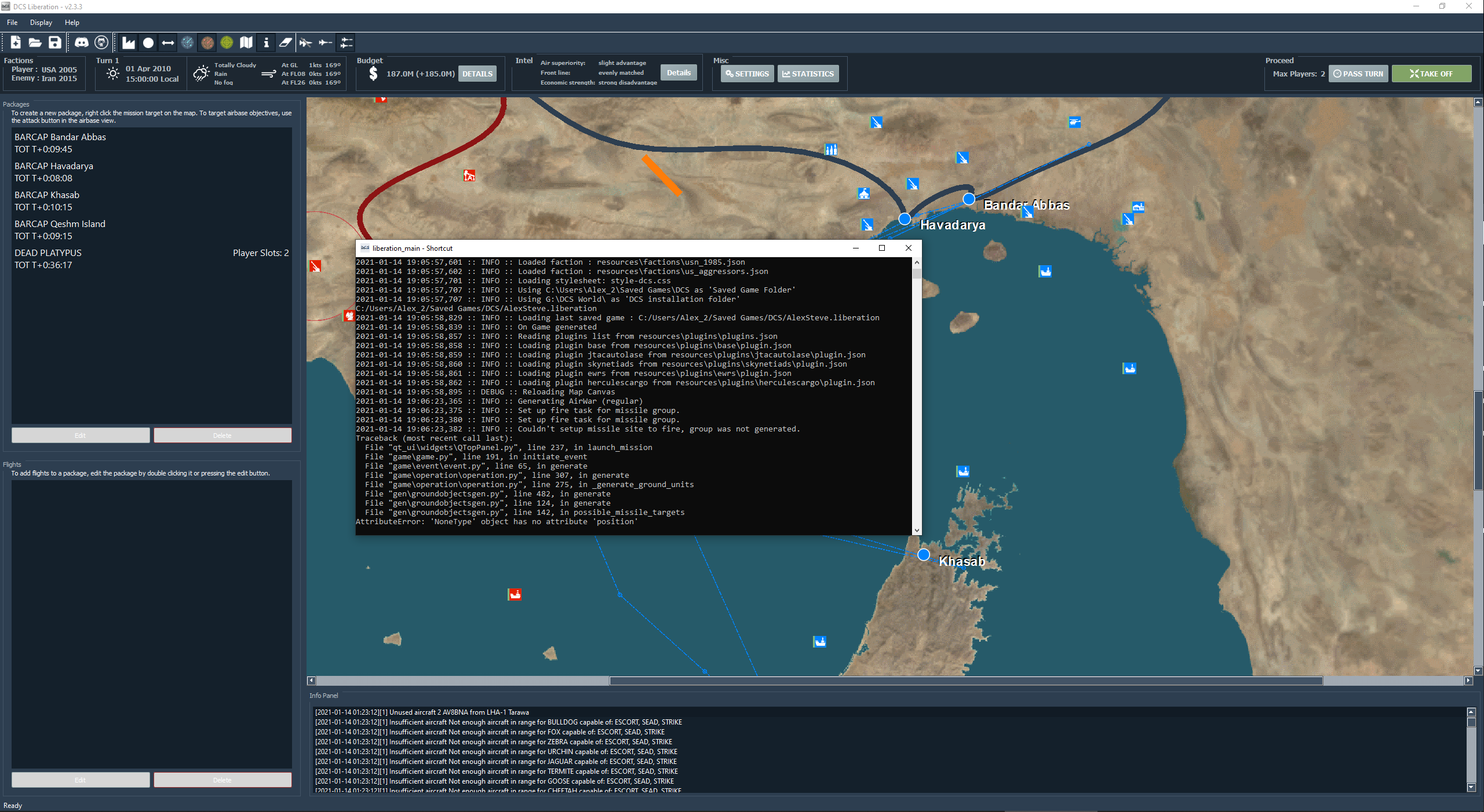The height and width of the screenshot is (812, 1484).
Task: Select the BARCAP Qeshm Island package
Action: 152,230
